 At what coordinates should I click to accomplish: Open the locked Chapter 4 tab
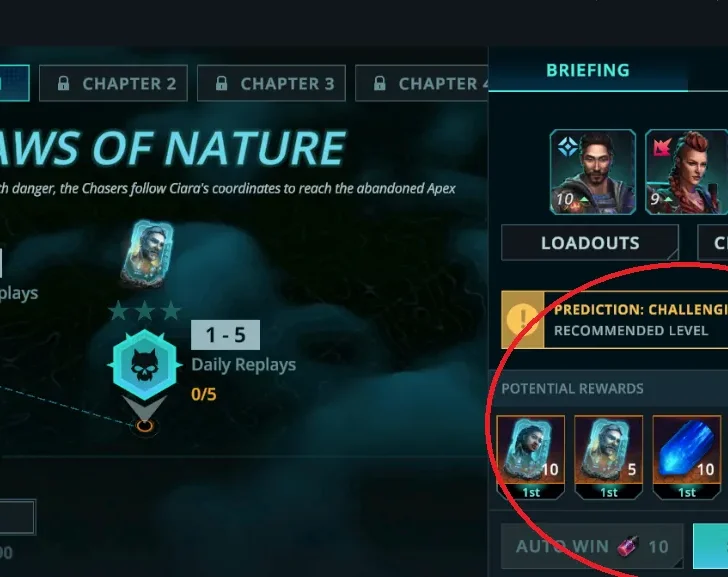tap(422, 84)
